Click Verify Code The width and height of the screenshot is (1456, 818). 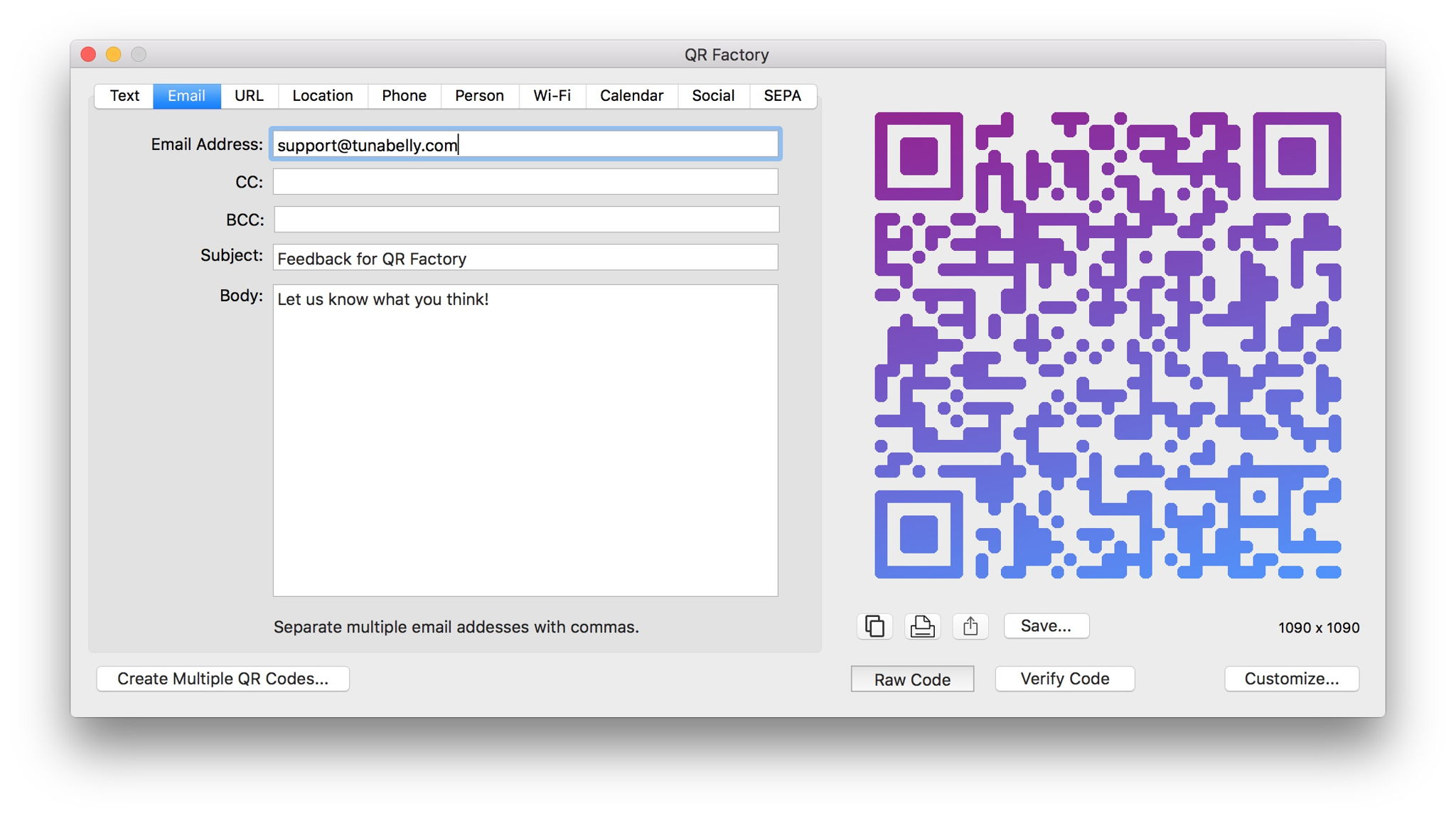coord(1065,679)
